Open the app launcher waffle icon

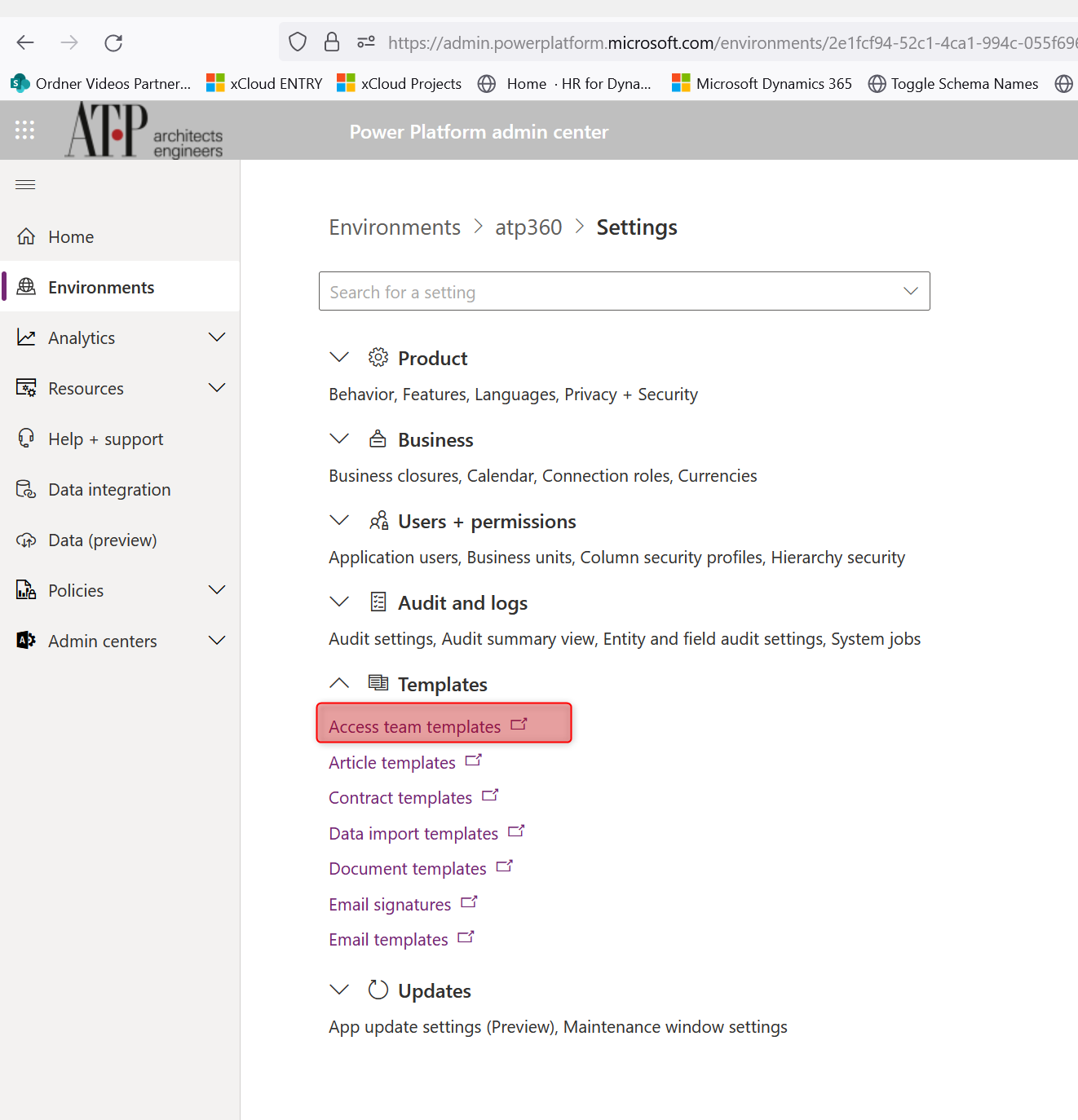click(x=25, y=130)
